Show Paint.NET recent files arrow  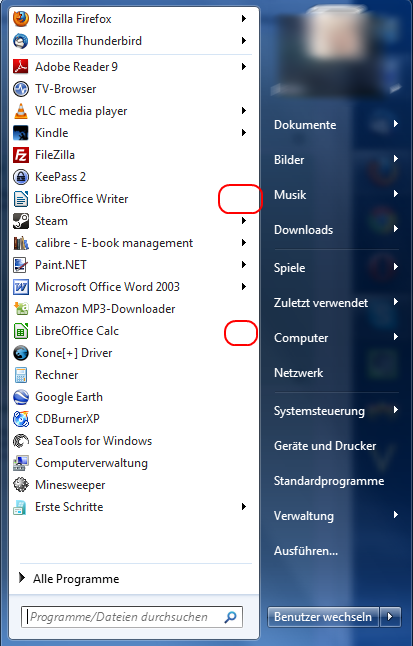tap(244, 264)
